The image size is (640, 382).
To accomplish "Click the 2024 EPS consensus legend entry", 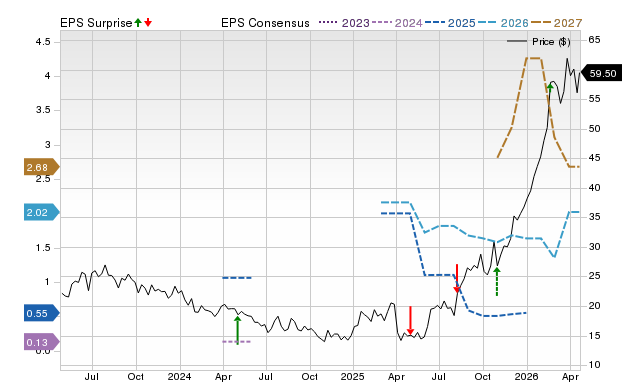I will pyautogui.click(x=397, y=23).
